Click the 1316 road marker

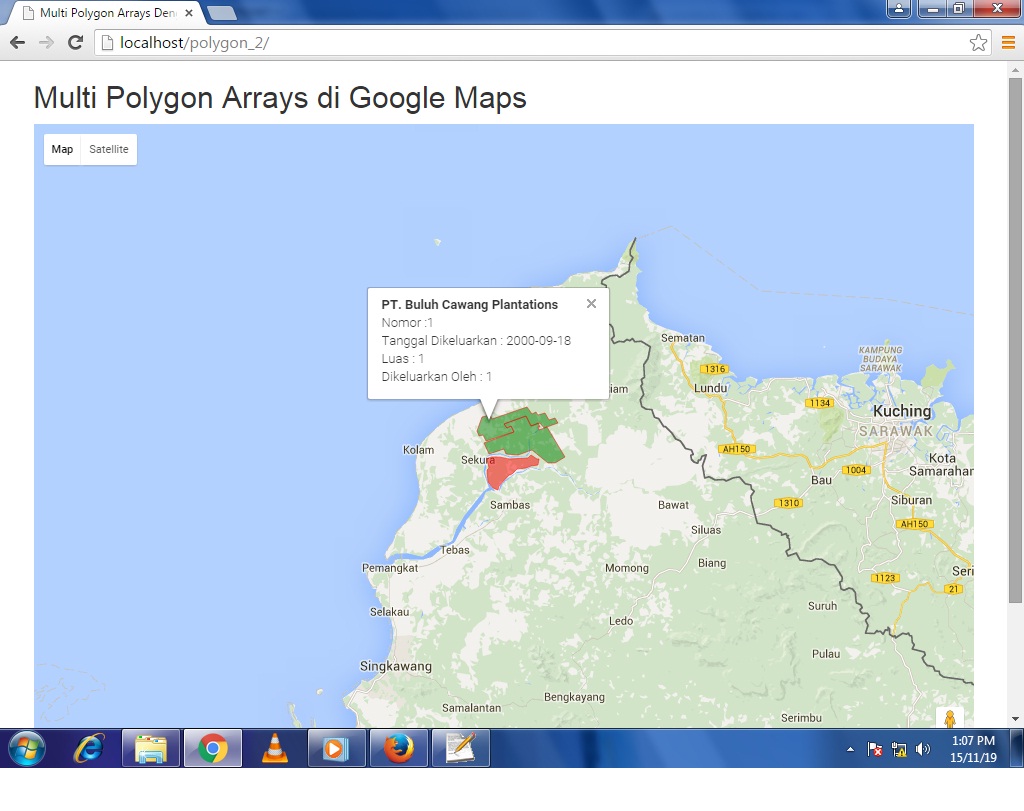pos(715,369)
